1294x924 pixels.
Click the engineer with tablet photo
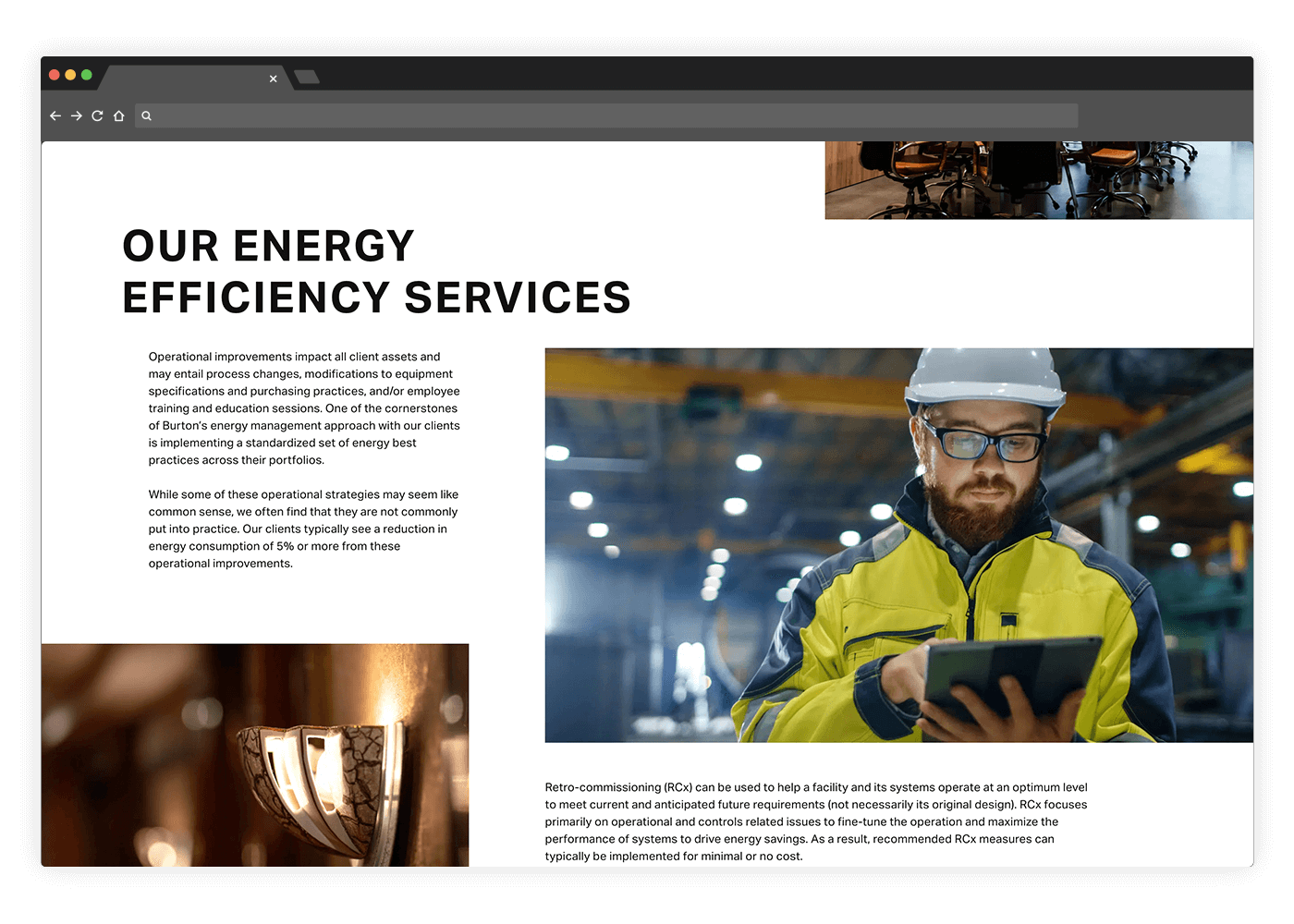pos(899,545)
